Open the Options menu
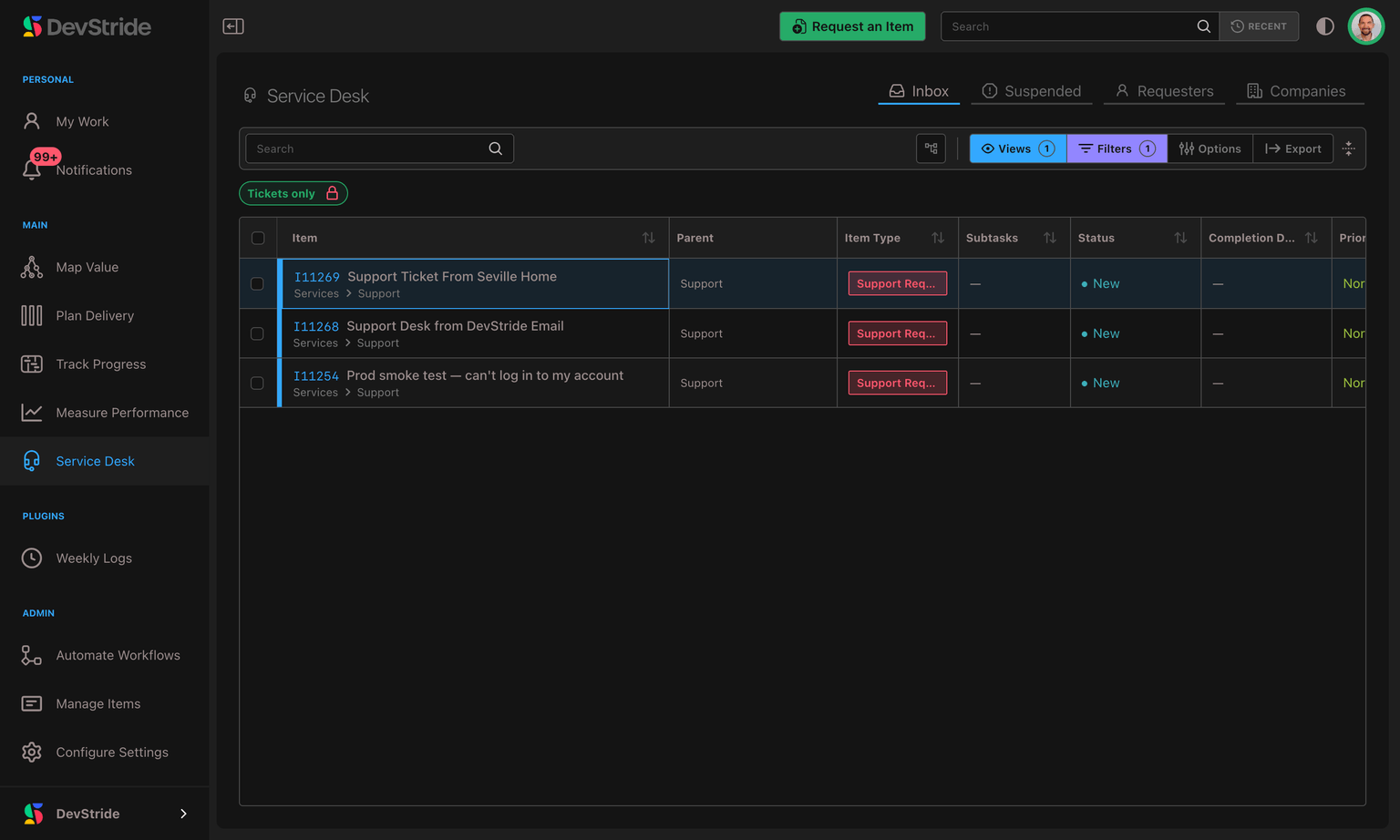This screenshot has width=1400, height=840. [1210, 149]
